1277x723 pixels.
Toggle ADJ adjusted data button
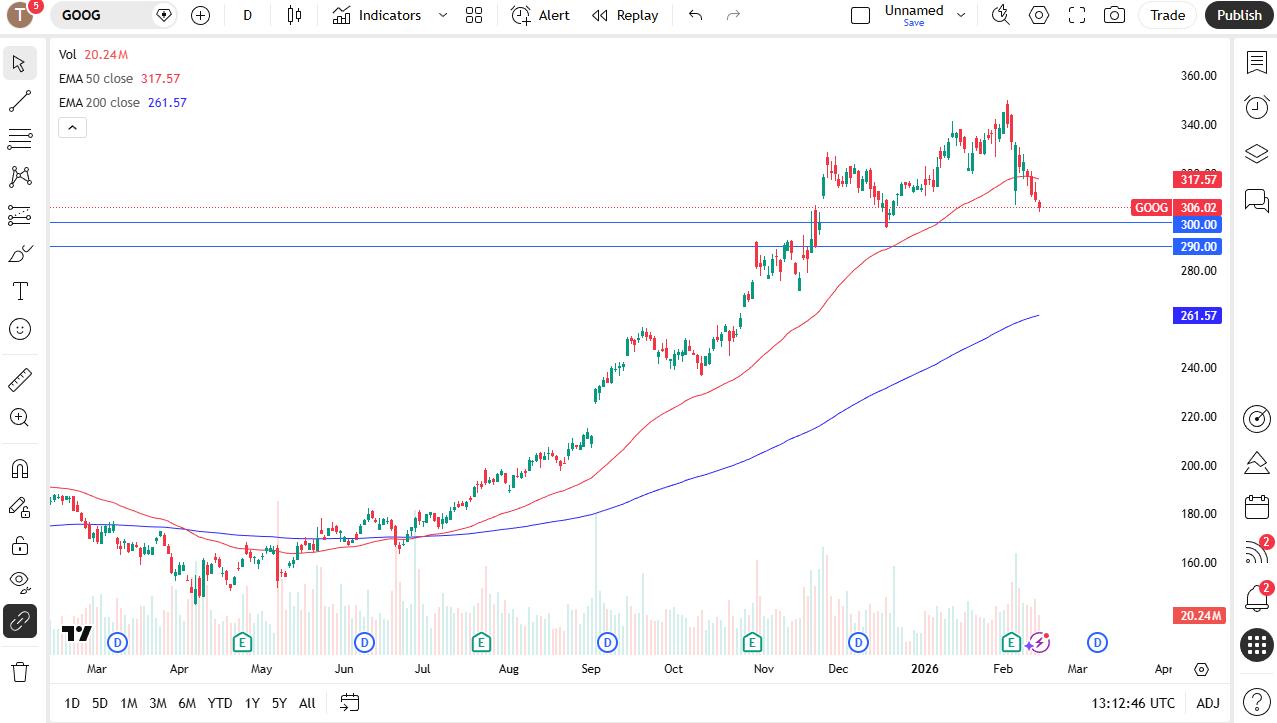tap(1208, 703)
